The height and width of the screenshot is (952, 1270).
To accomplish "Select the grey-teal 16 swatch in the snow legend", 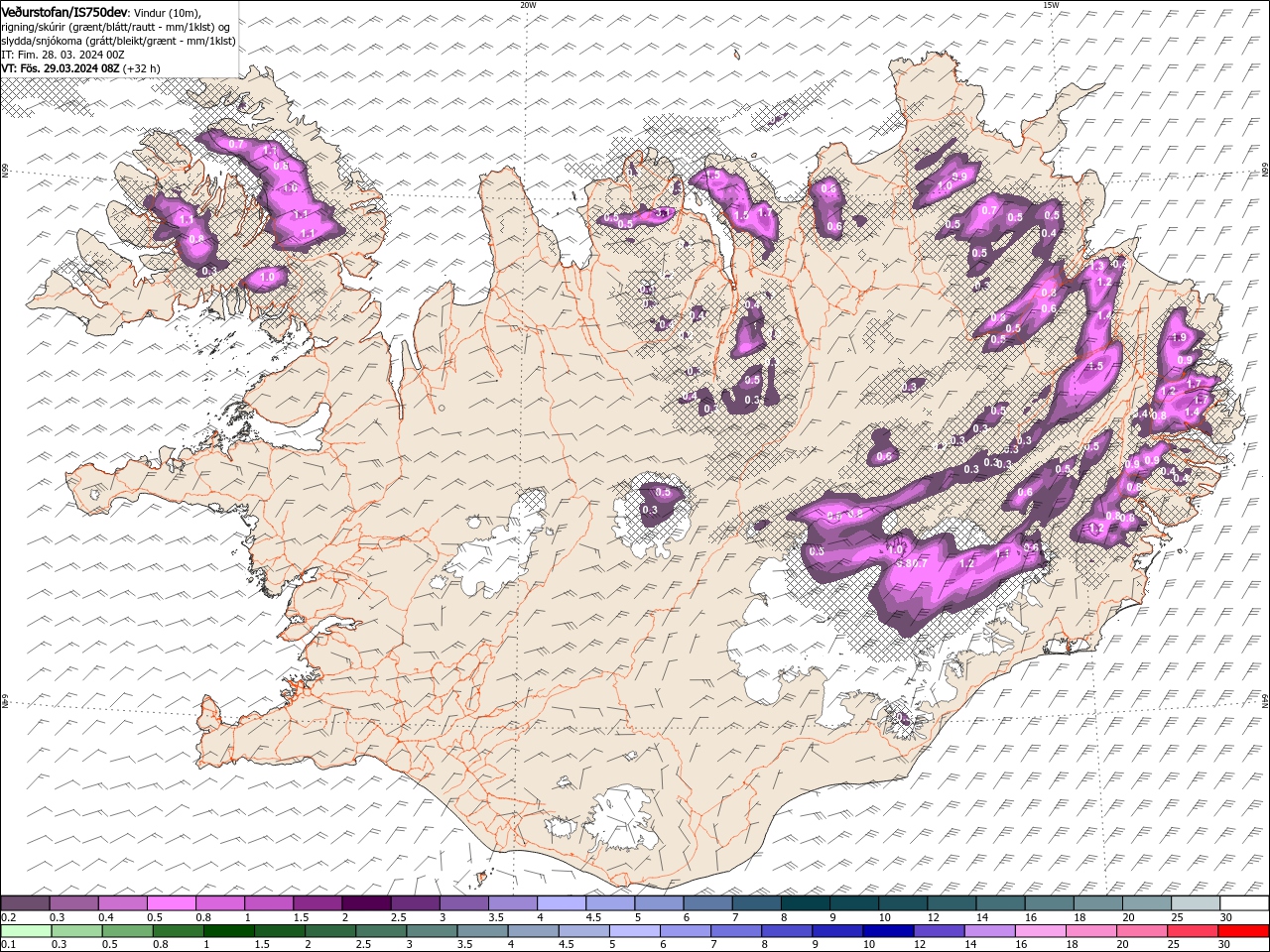I will [1049, 903].
